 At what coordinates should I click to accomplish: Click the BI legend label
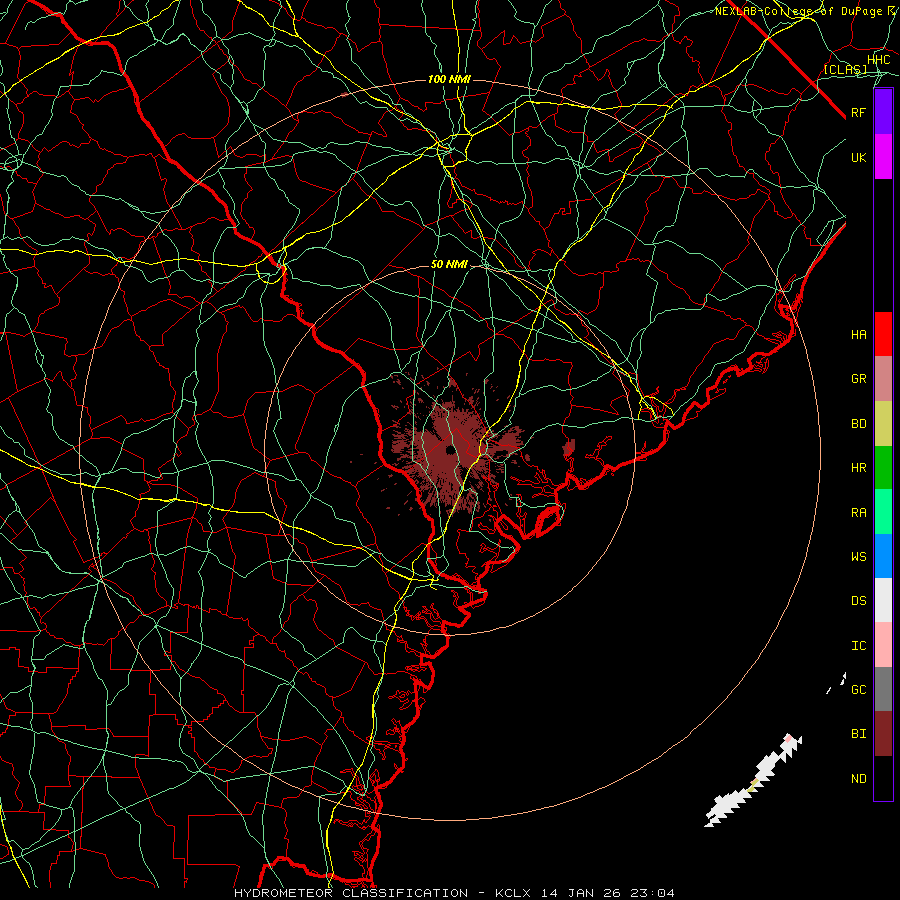point(858,734)
